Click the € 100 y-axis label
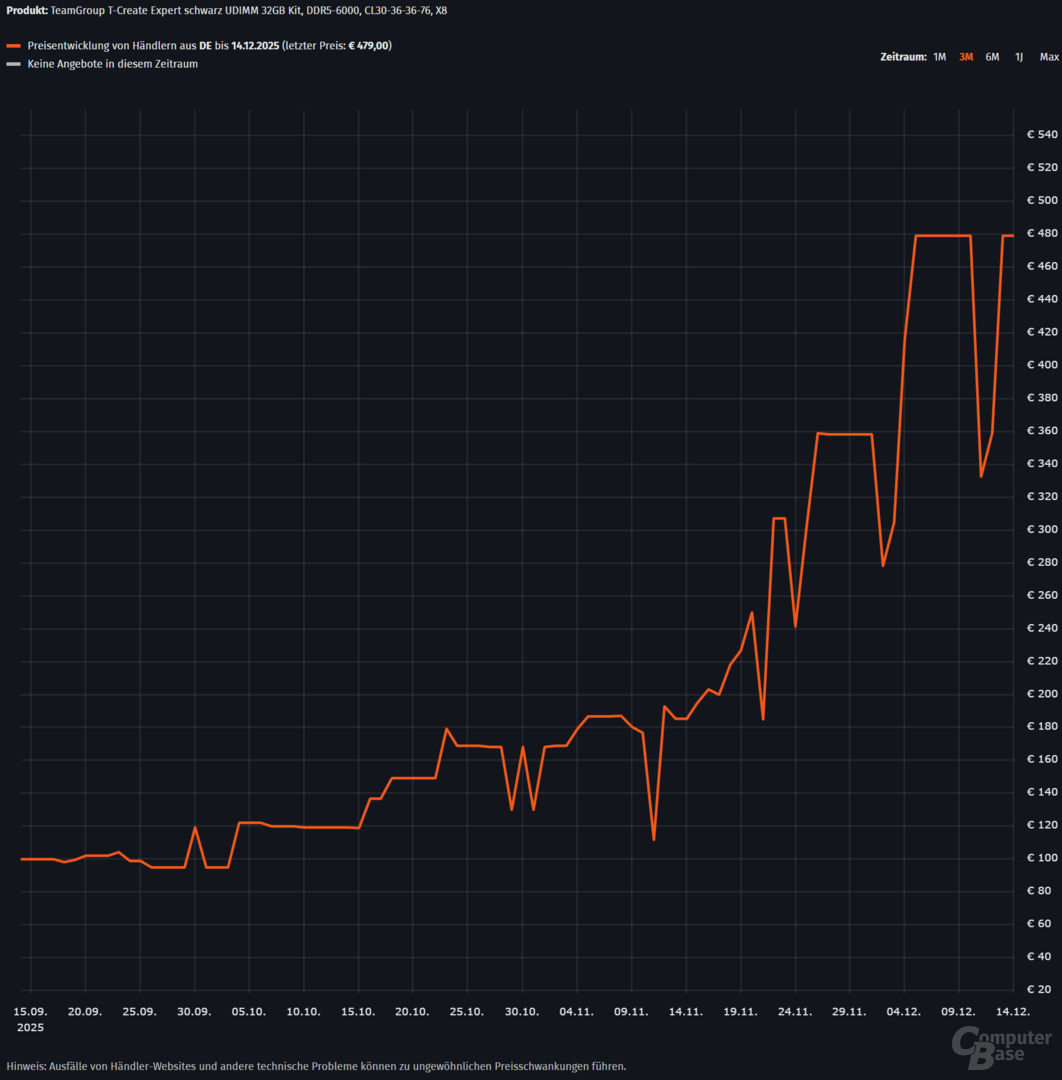 1042,858
